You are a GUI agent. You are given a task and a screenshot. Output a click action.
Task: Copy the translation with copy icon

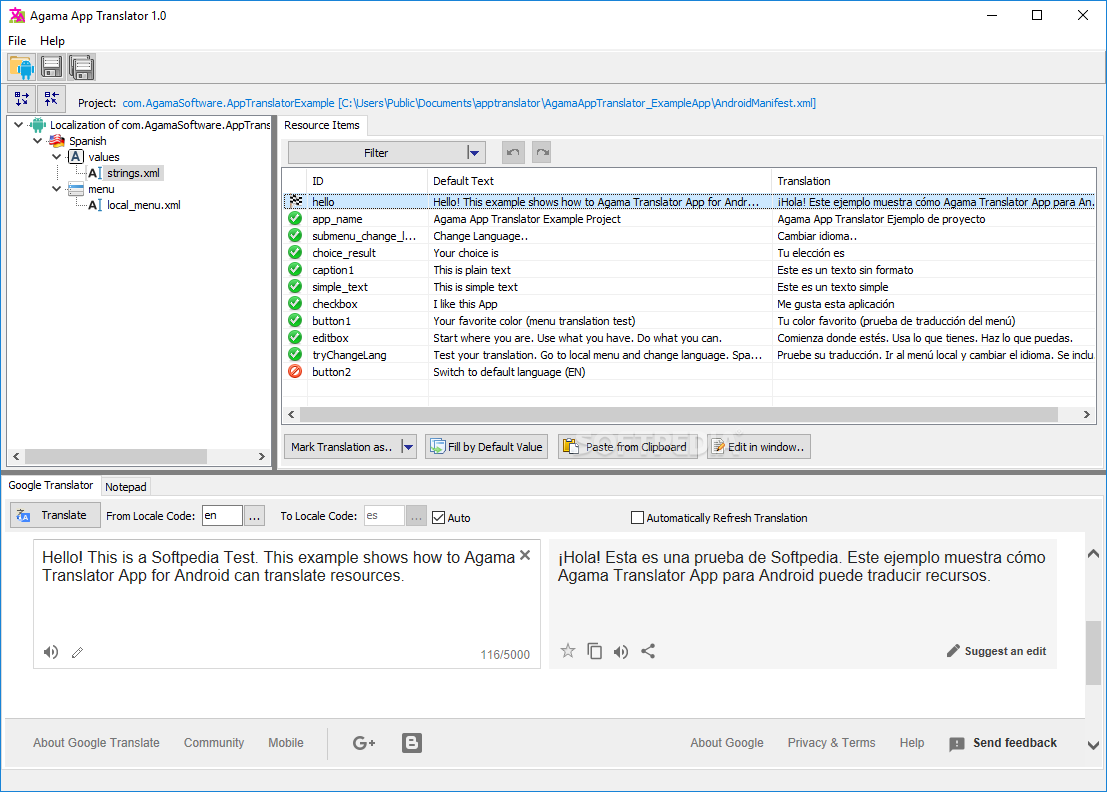(x=594, y=651)
